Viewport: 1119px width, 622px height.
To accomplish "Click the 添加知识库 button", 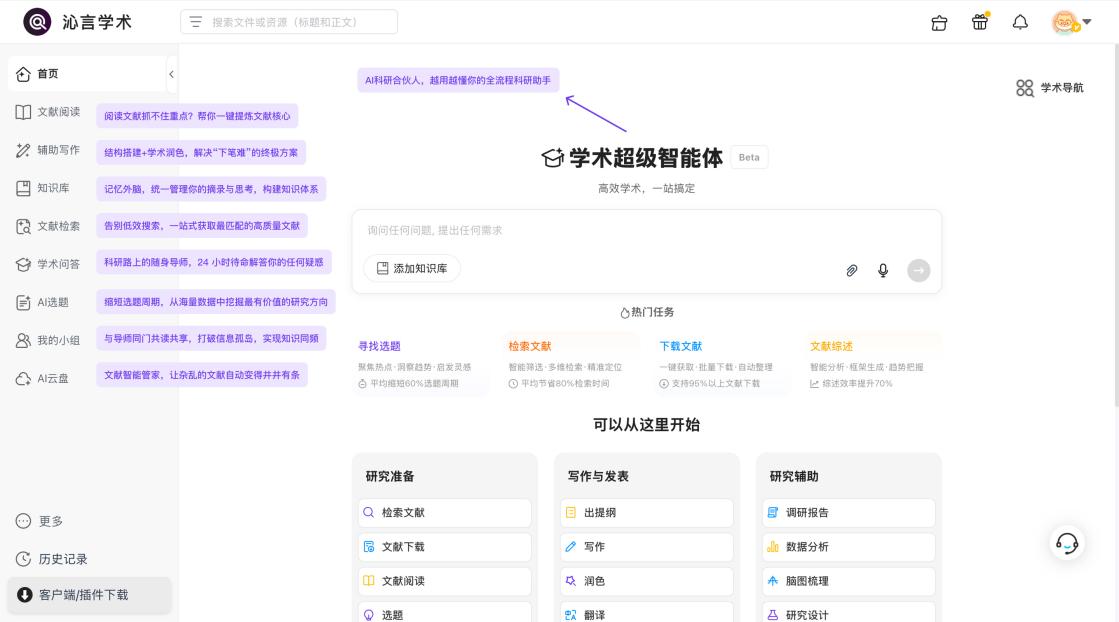I will 411,268.
